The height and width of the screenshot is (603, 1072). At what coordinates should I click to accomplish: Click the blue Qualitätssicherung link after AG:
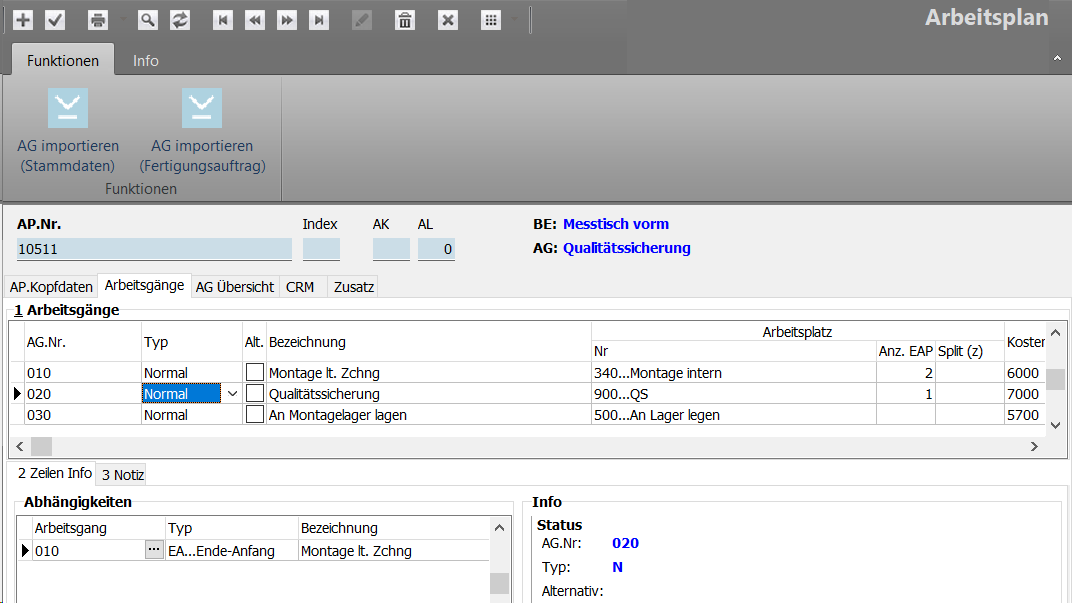point(627,248)
